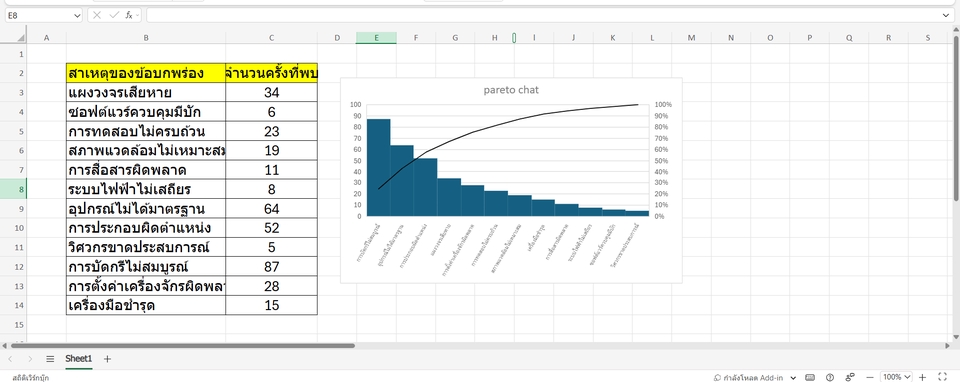Image resolution: width=960 pixels, height=382 pixels.
Task: Add a new sheet with plus button
Action: tap(107, 359)
